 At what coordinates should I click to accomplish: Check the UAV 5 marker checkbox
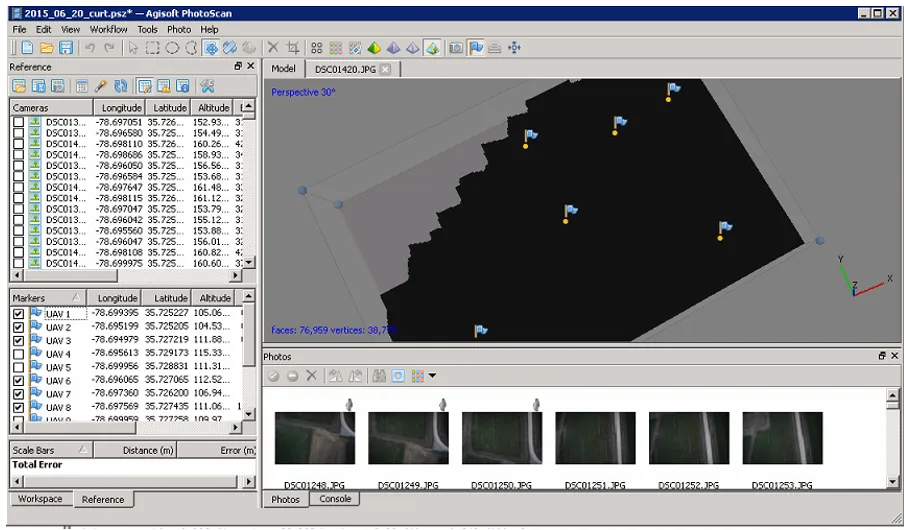[x=18, y=368]
